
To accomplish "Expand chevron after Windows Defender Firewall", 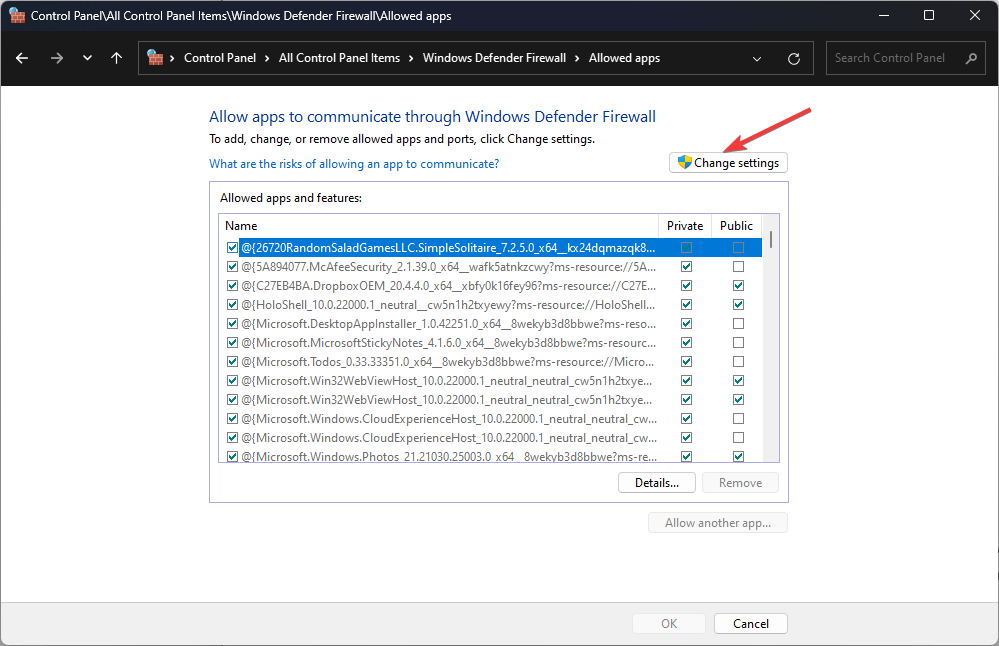I will 577,59.
